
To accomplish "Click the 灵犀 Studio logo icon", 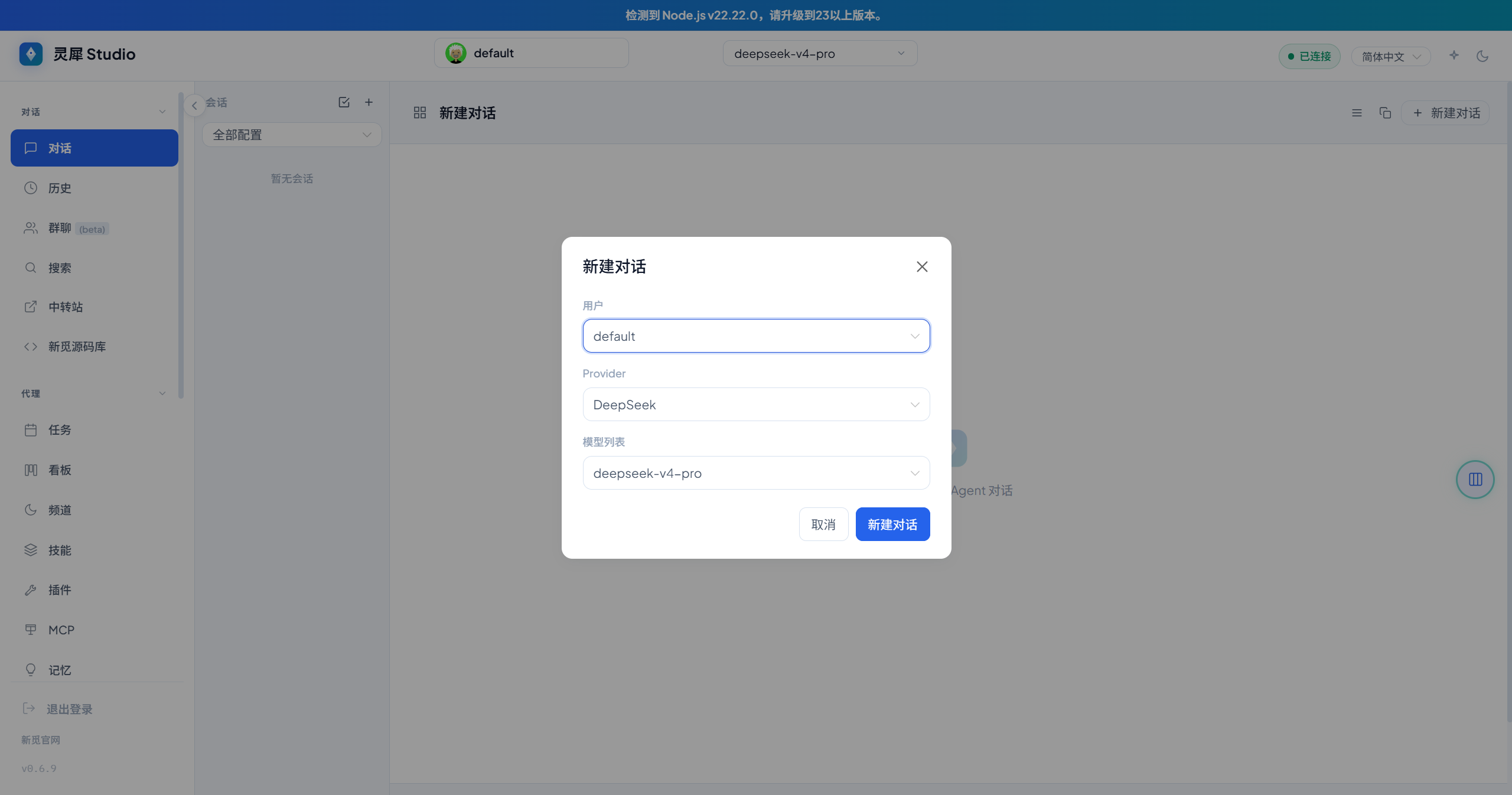I will pyautogui.click(x=31, y=54).
